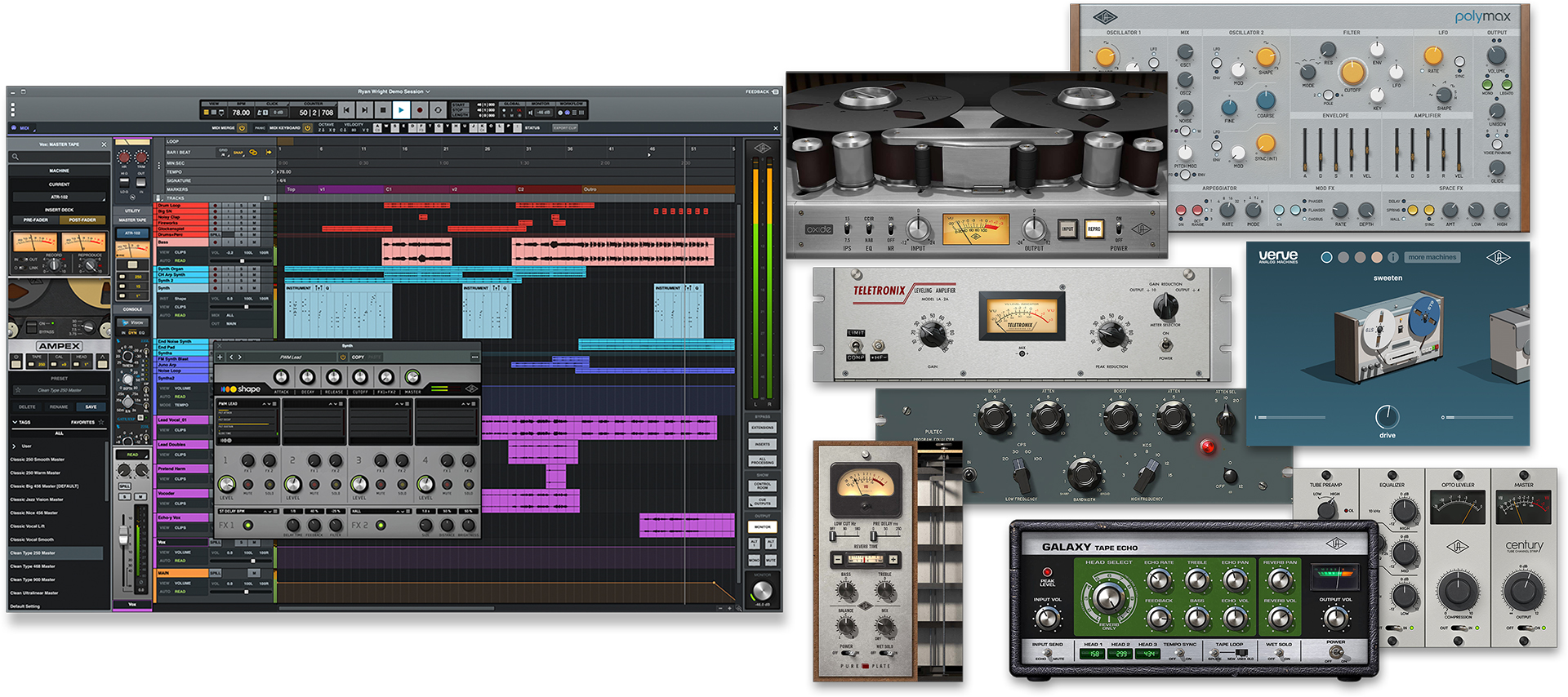Screen dimensions: 1568x697
Task: Click the go-to-end transport button
Action: pos(364,110)
